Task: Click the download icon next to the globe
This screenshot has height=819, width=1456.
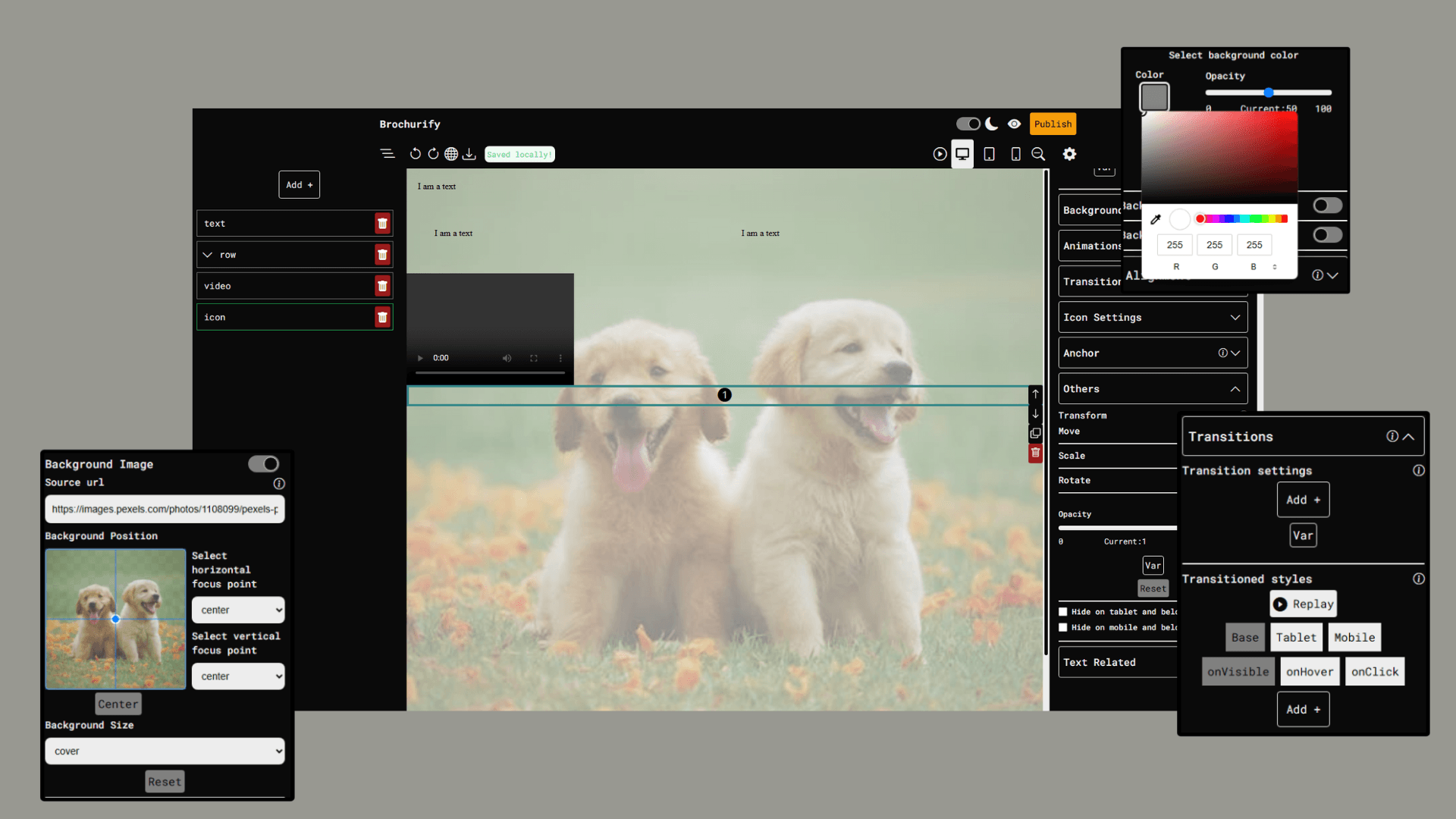Action: 469,154
